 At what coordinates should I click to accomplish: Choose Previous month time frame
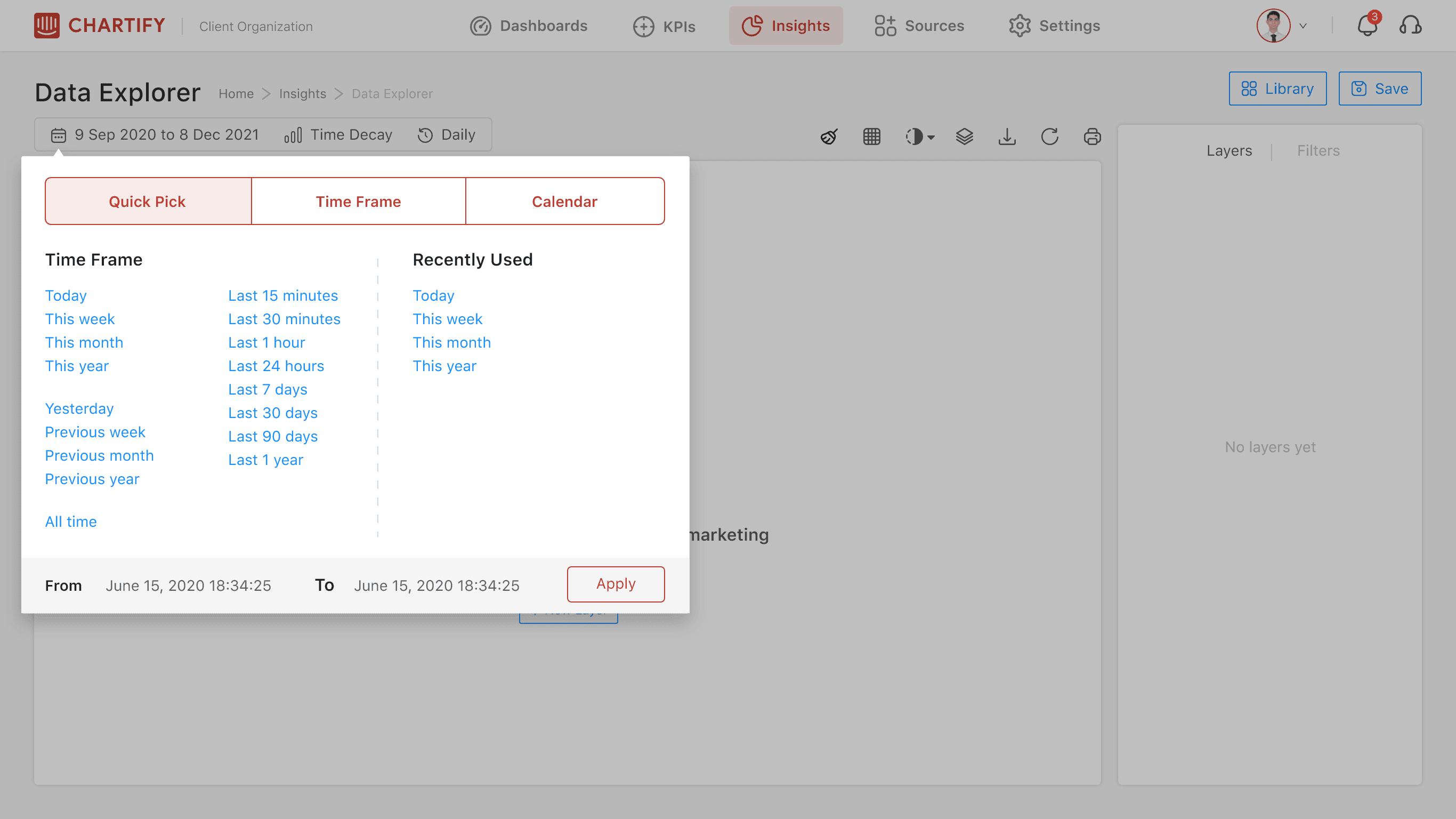[100, 455]
